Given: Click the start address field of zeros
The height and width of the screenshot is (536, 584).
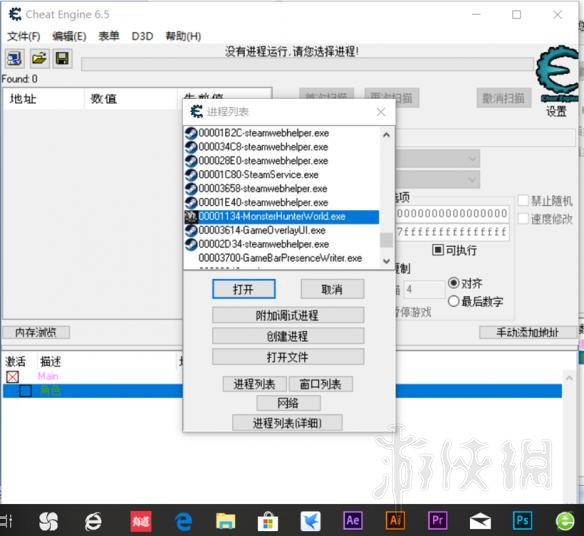Looking at the screenshot, I should pos(452,213).
